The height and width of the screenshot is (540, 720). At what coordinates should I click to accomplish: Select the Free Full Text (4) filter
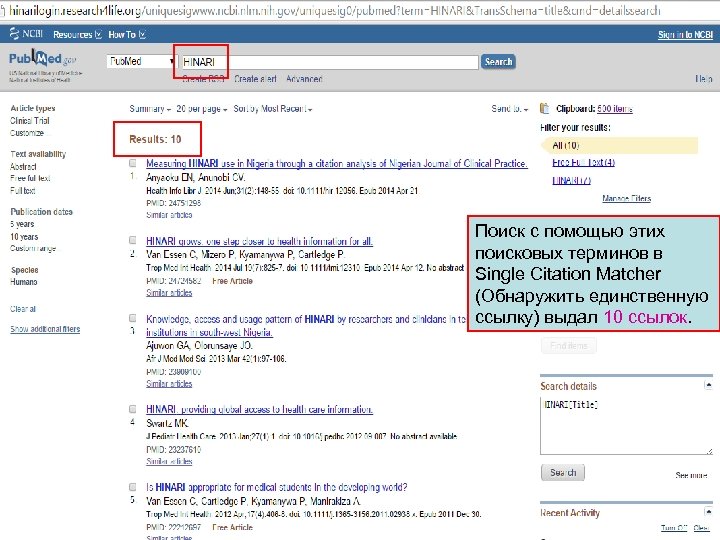[x=583, y=162]
